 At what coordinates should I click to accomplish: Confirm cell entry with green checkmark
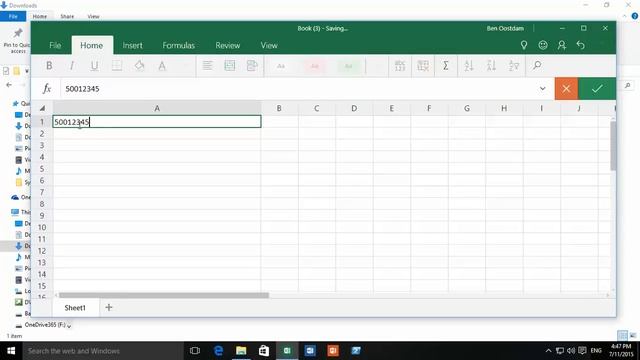[x=597, y=89]
